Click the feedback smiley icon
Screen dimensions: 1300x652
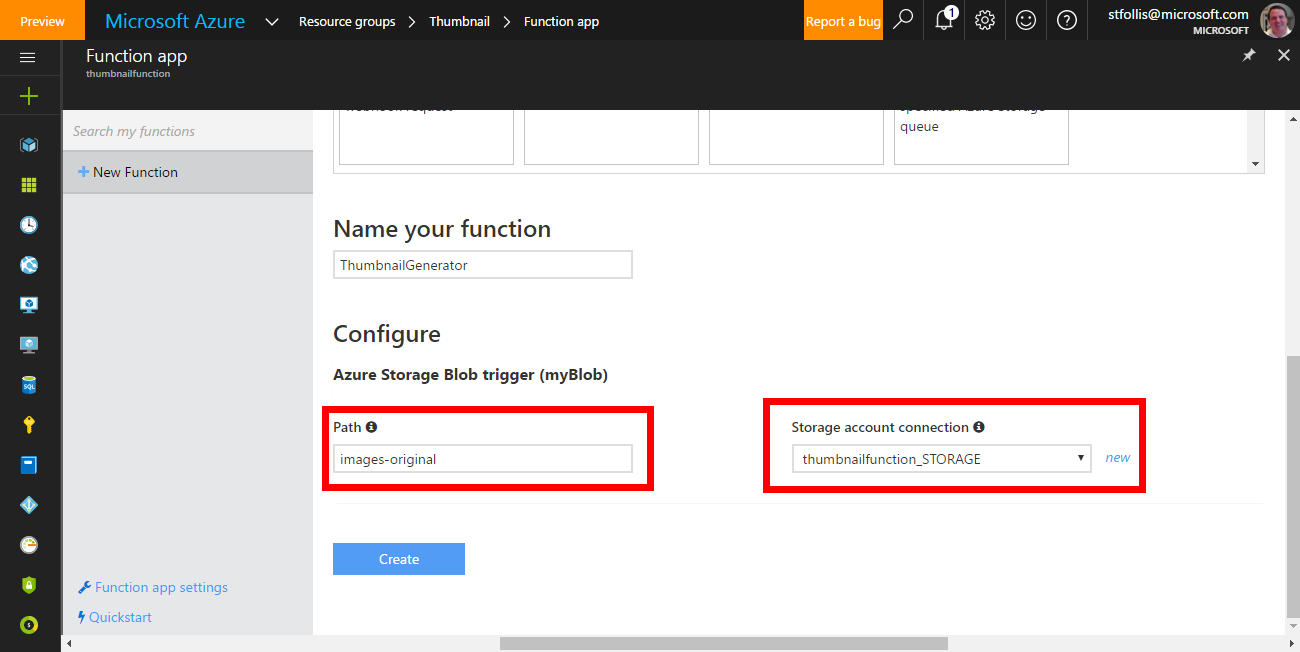pos(1026,20)
